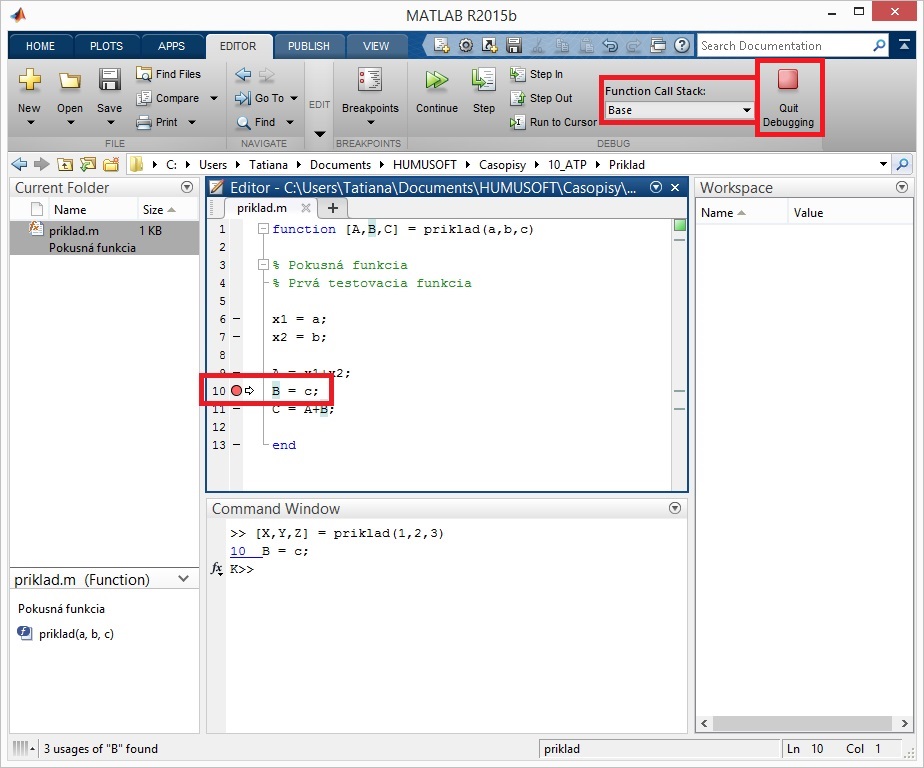This screenshot has height=768, width=924.
Task: Open Current Folder panel actions menu
Action: 187,187
